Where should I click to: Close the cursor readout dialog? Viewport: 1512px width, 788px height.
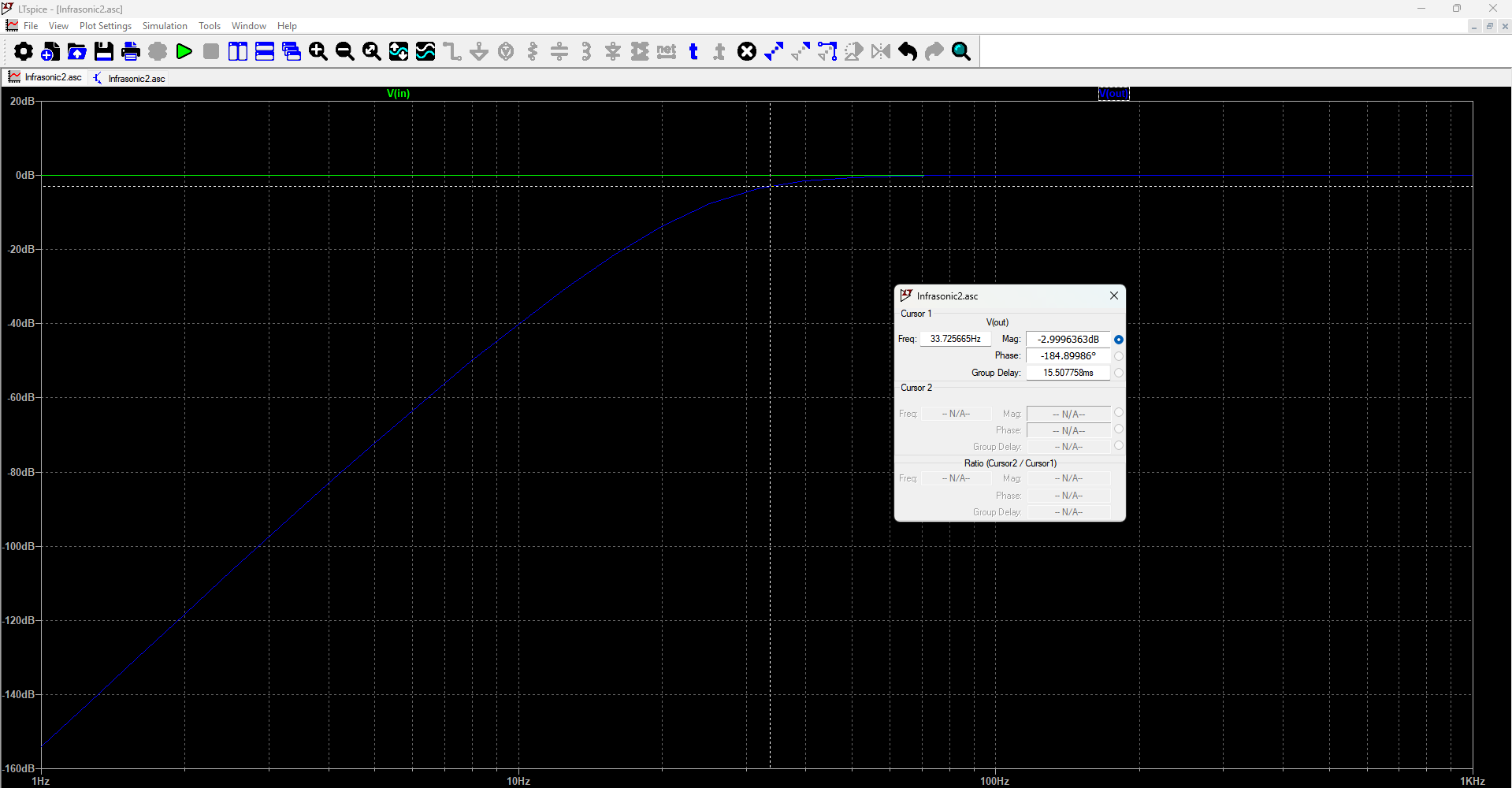click(1113, 295)
